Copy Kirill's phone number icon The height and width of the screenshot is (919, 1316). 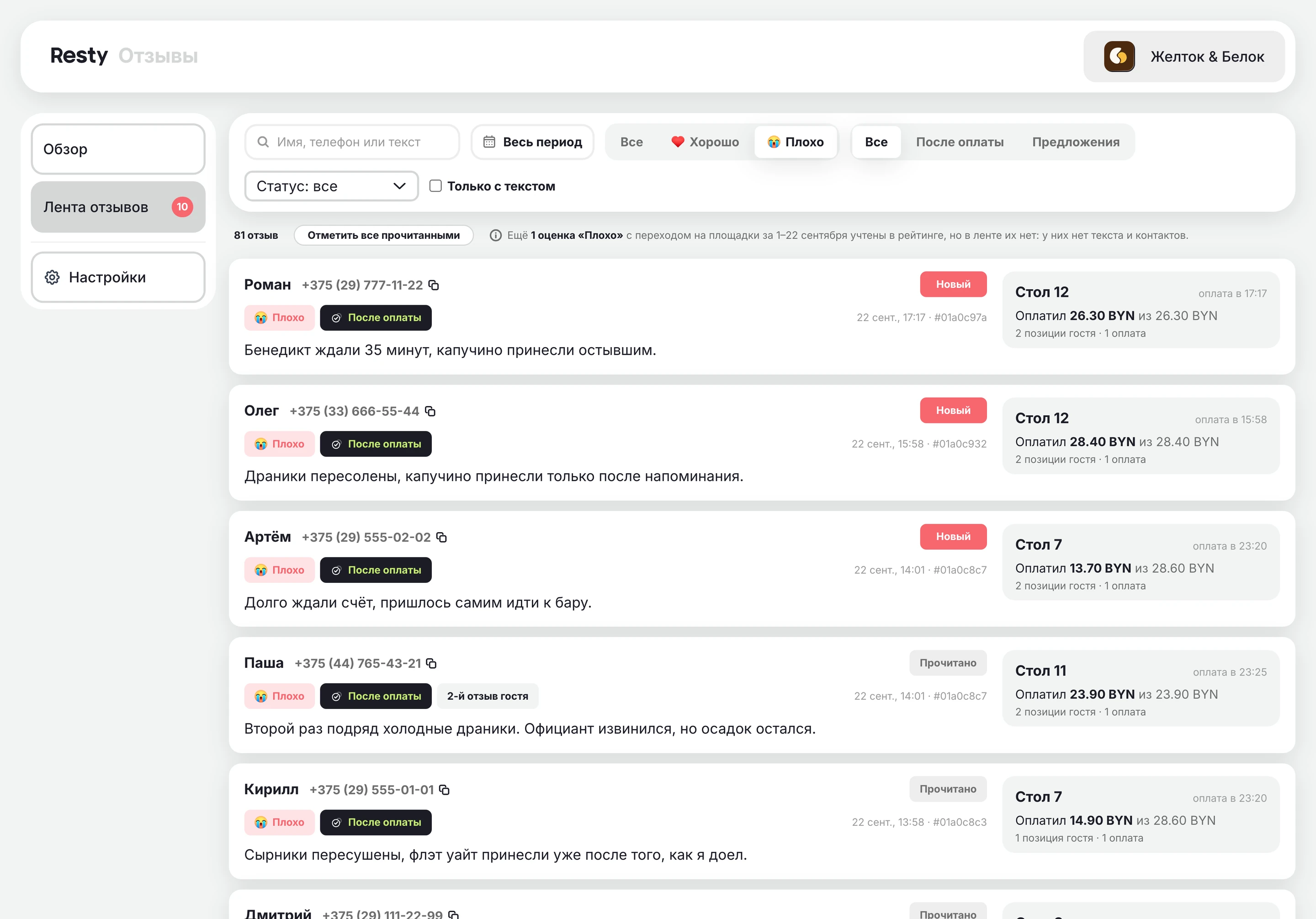pyautogui.click(x=444, y=790)
